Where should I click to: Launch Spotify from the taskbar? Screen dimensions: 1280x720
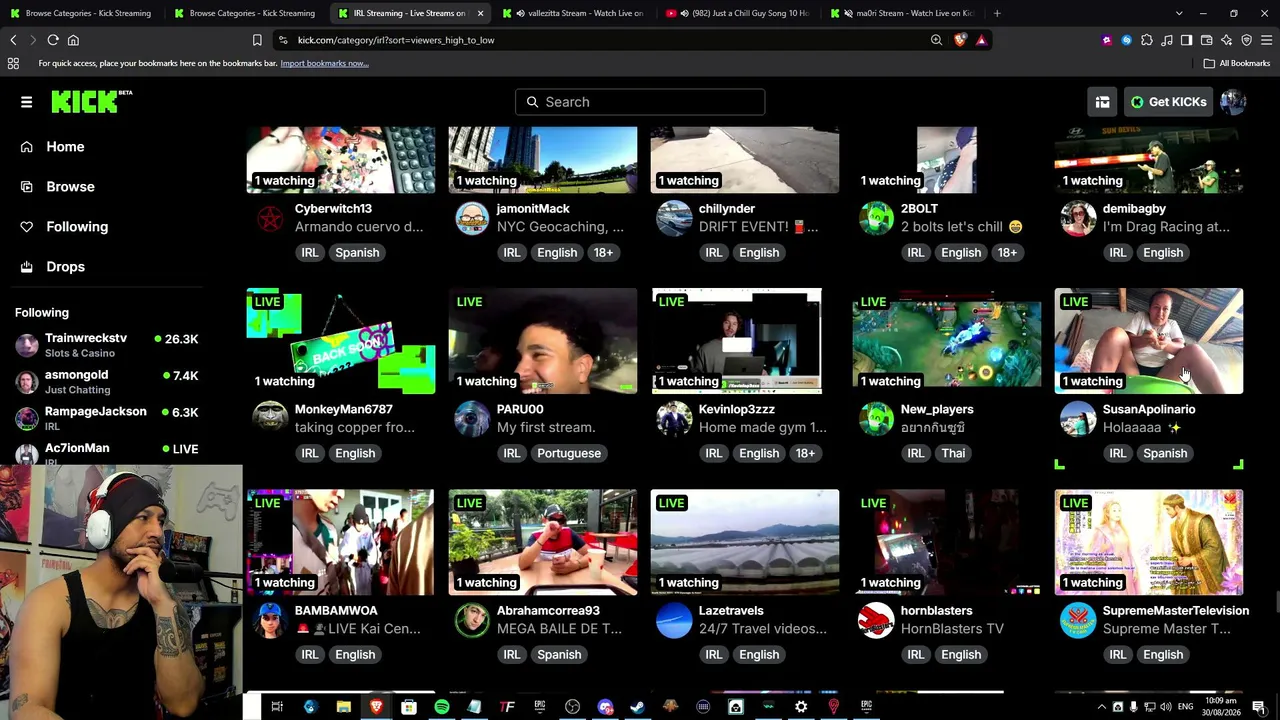[x=441, y=707]
